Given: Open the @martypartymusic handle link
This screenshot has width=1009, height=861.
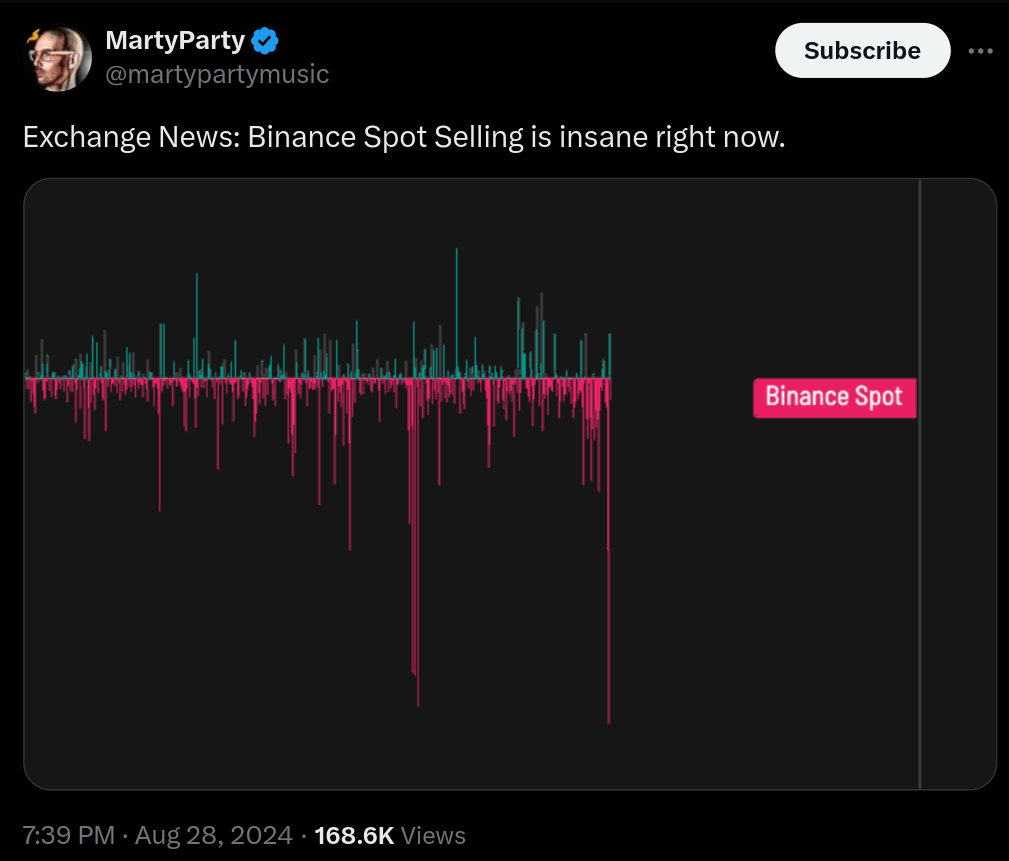Looking at the screenshot, I should [216, 74].
